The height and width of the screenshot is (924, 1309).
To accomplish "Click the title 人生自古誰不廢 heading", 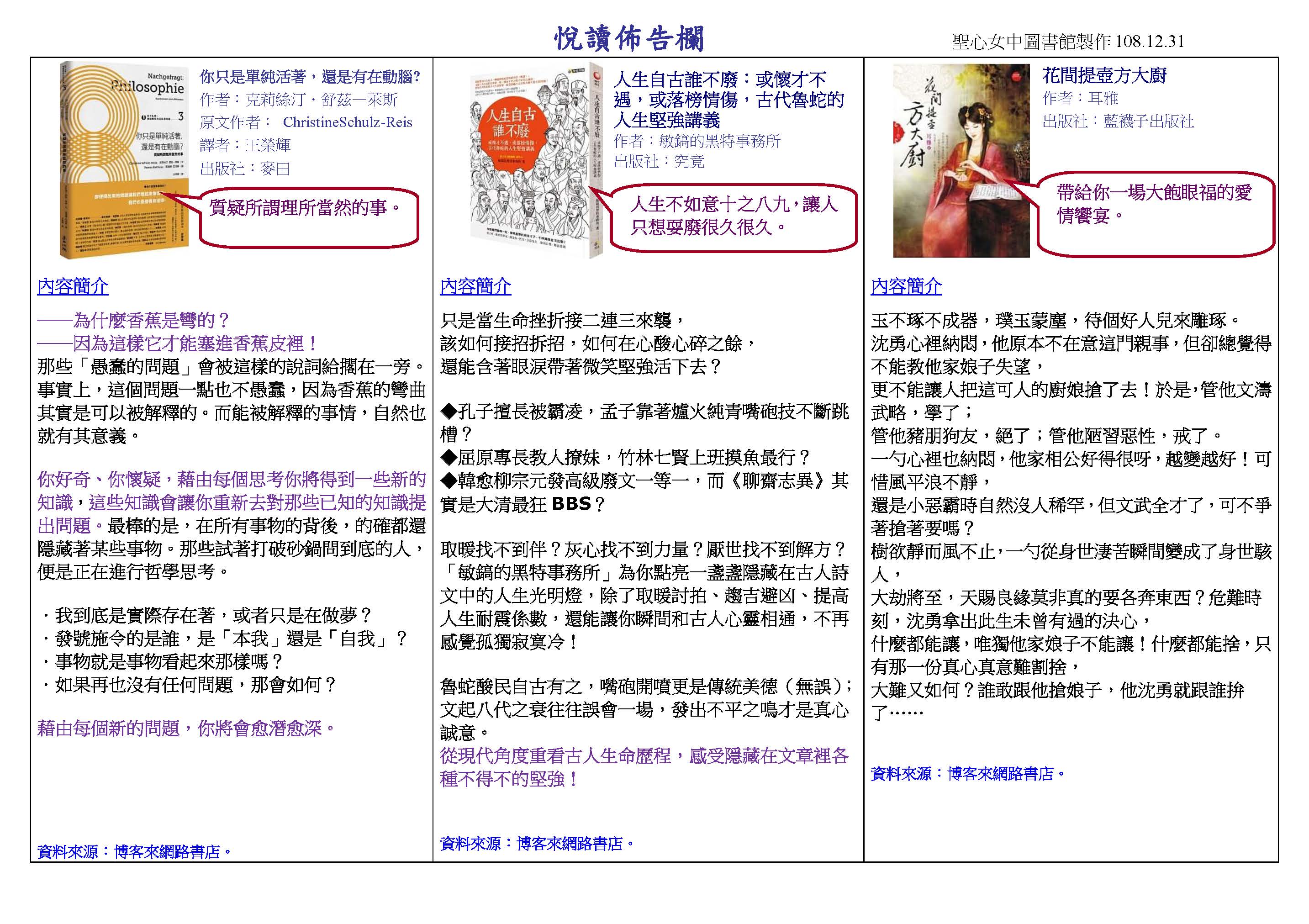I will pos(728,100).
